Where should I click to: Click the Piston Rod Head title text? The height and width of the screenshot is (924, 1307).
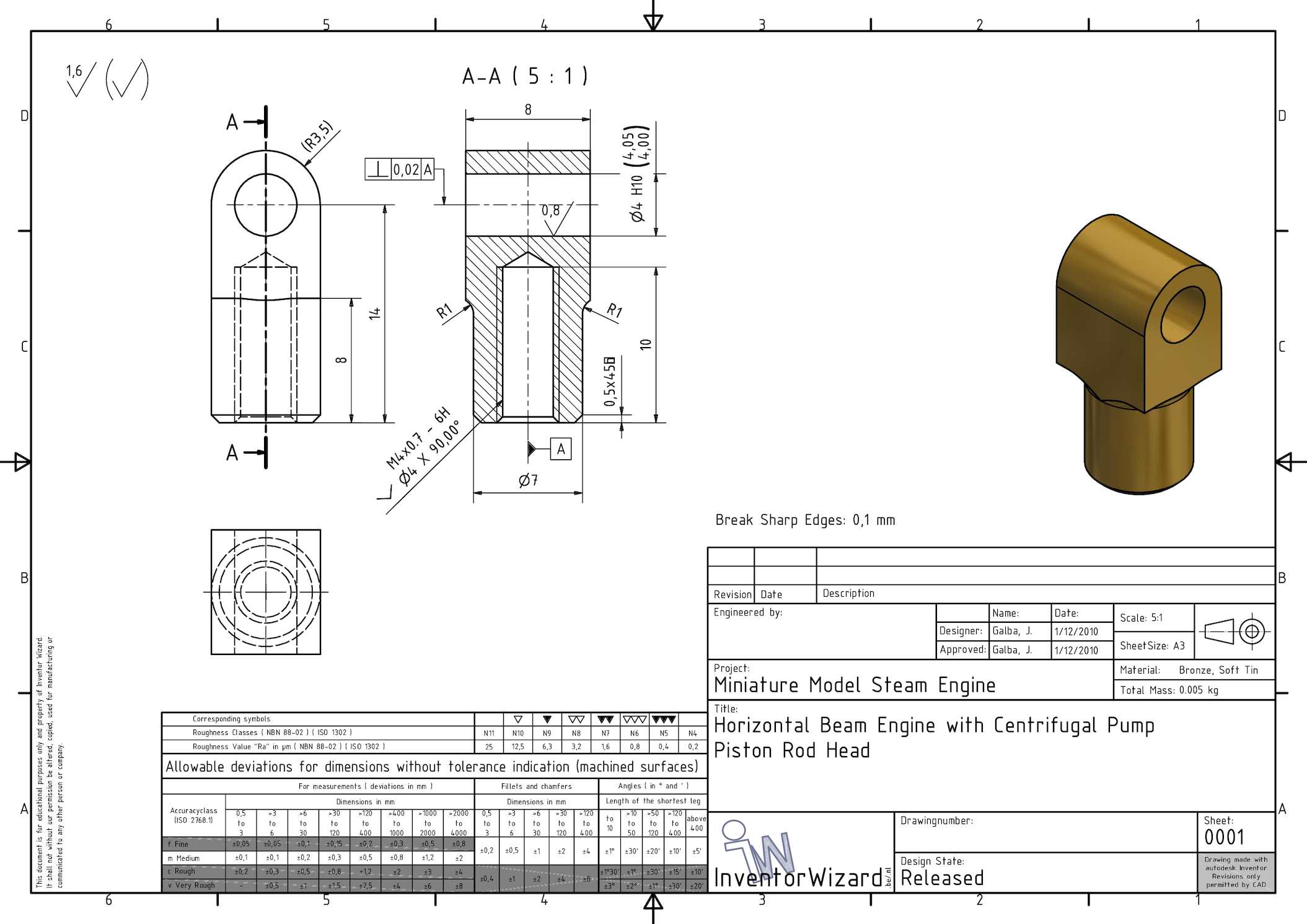791,750
